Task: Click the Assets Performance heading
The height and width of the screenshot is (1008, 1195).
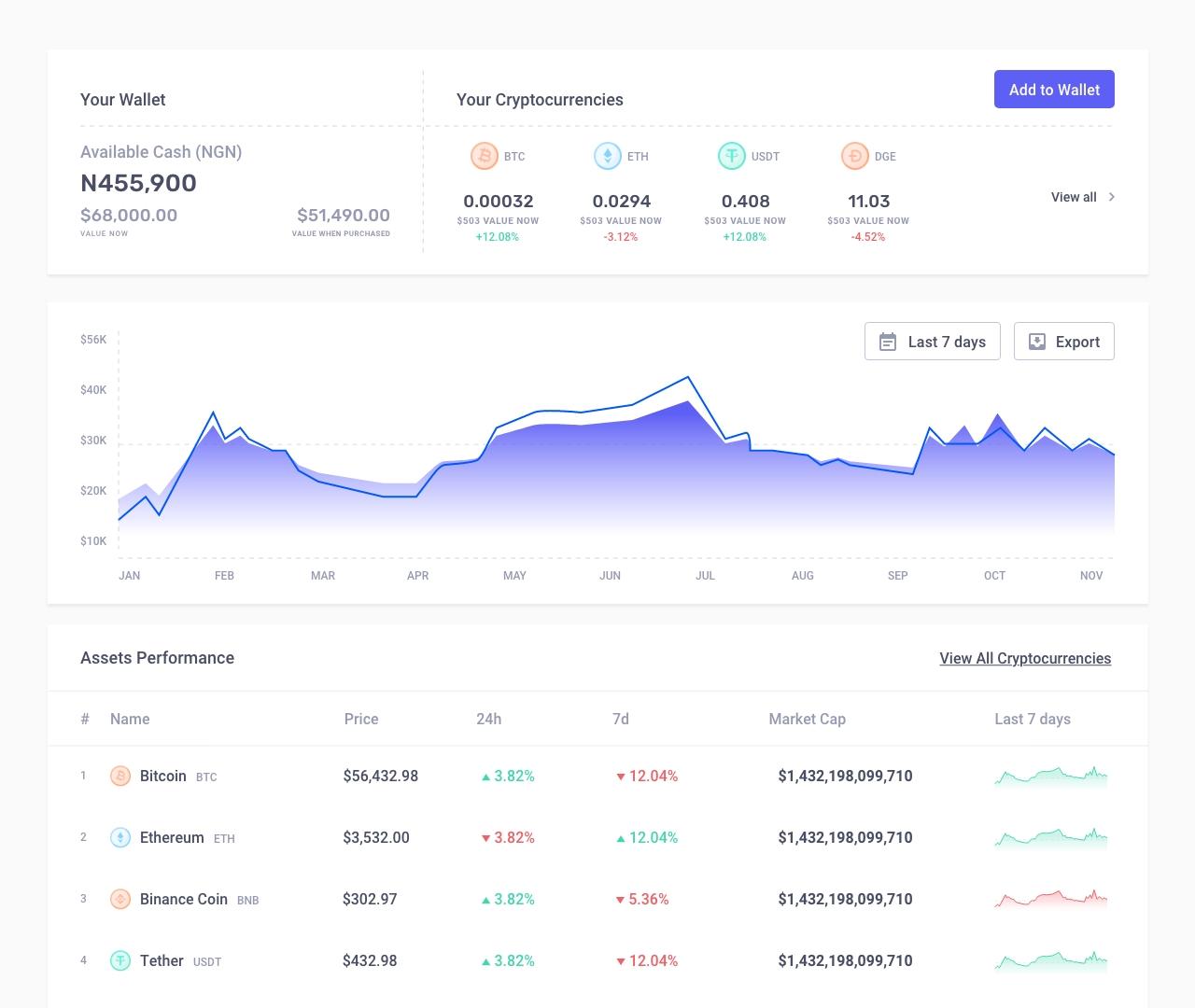Action: pos(157,658)
